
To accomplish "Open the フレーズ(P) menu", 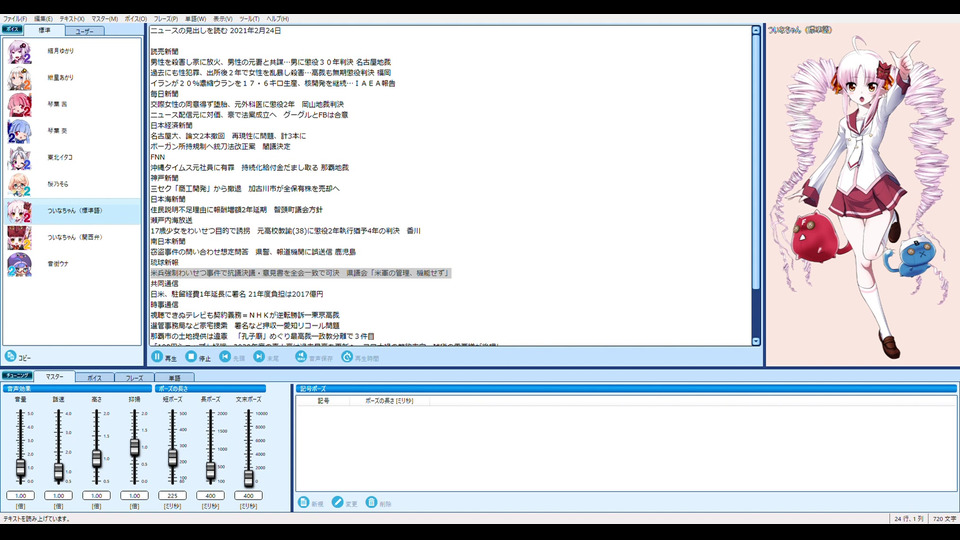I will 166,19.
